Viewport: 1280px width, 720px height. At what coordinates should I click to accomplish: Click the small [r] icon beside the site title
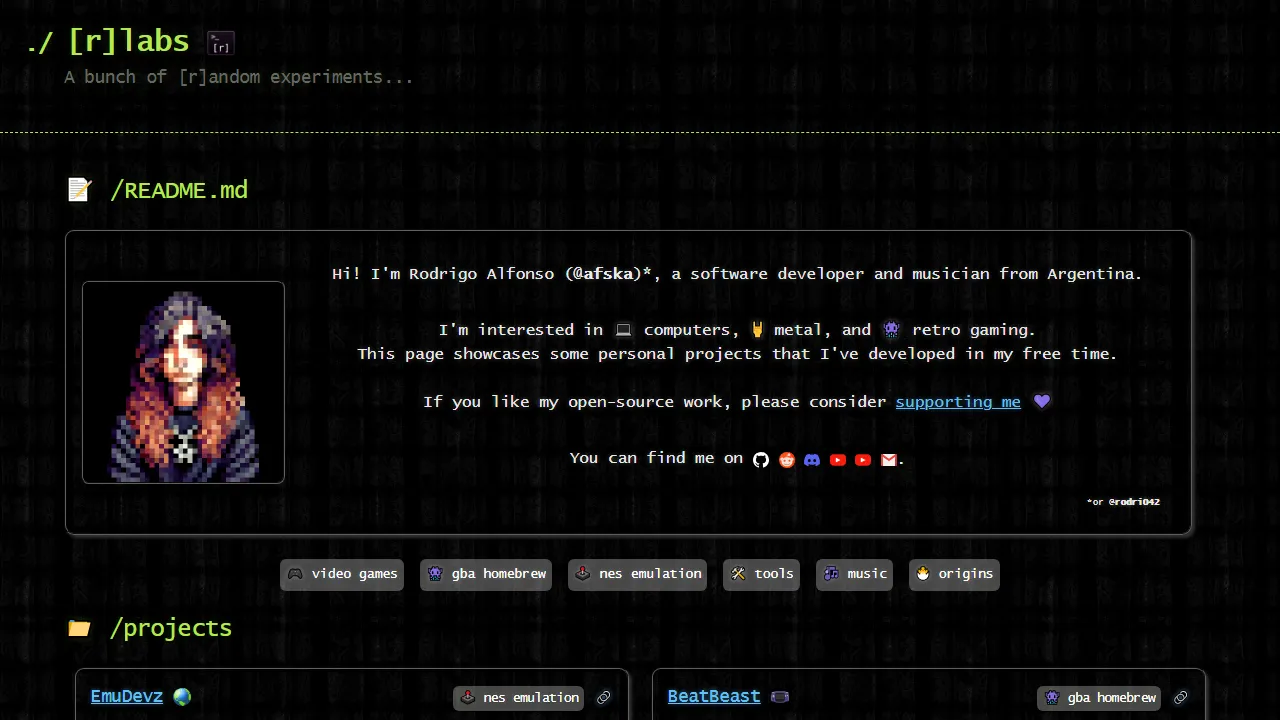click(220, 42)
